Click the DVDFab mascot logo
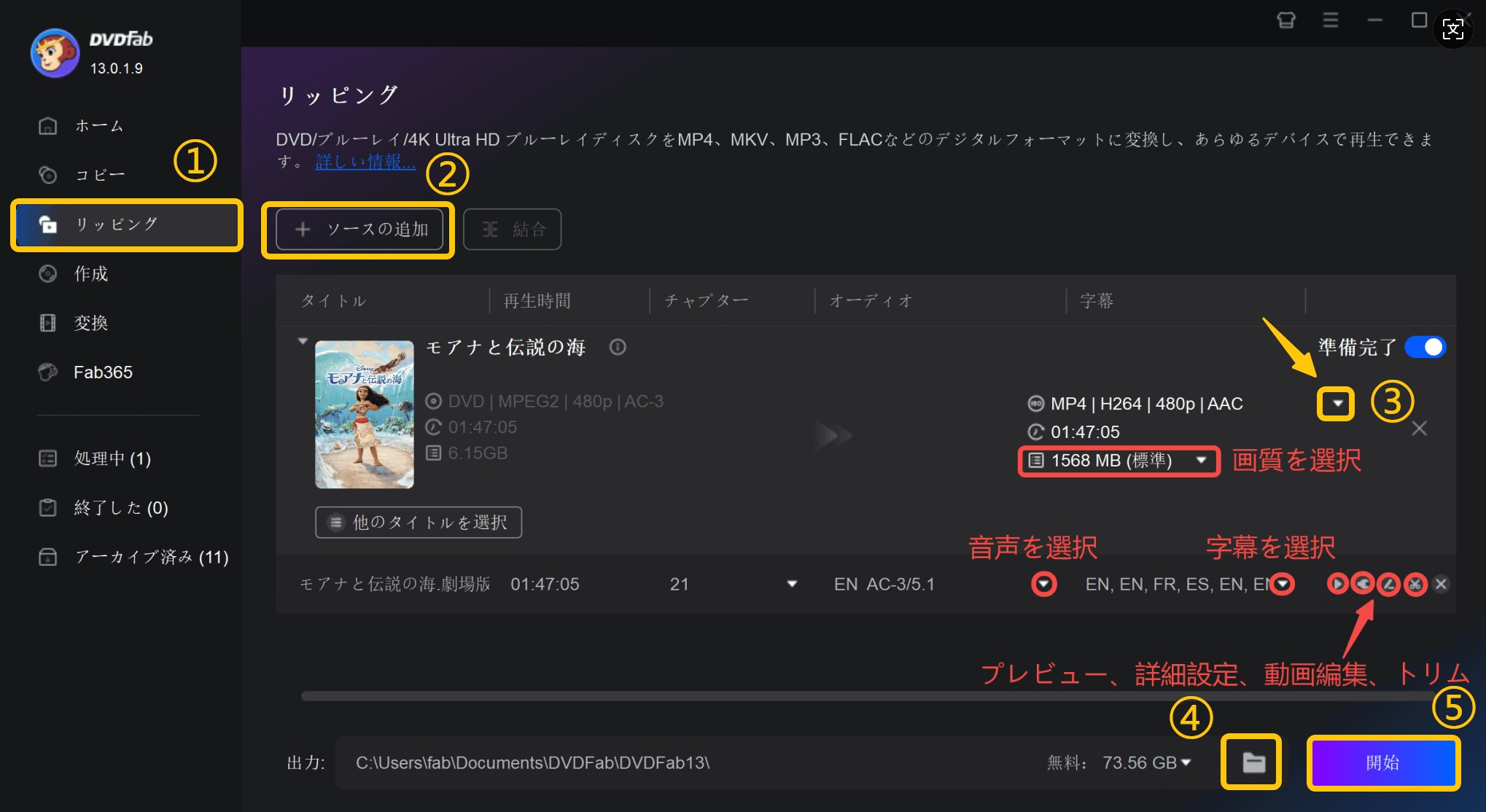The height and width of the screenshot is (812, 1486). point(55,53)
